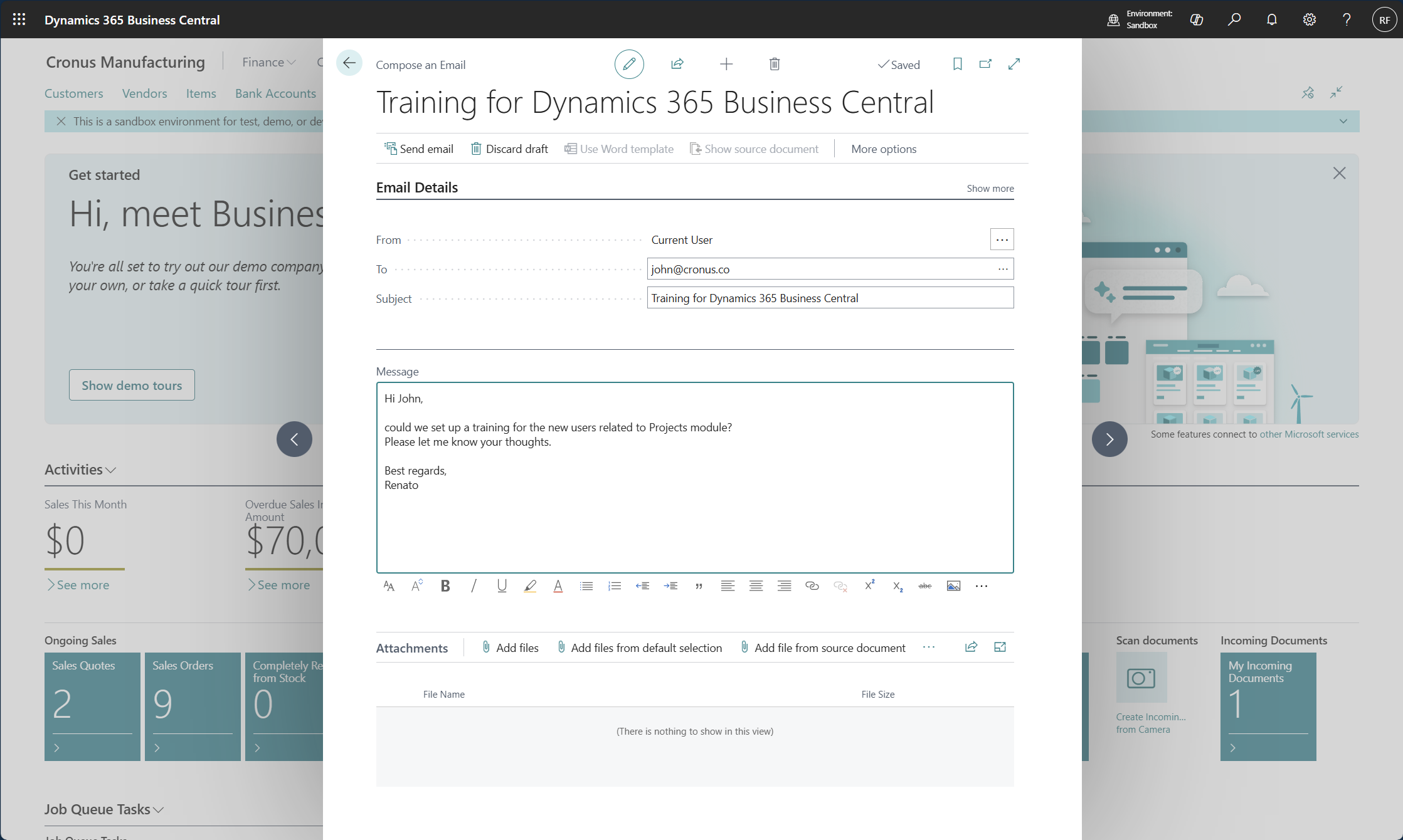The image size is (1403, 840).
Task: Go to next Get started slide
Action: (1109, 439)
